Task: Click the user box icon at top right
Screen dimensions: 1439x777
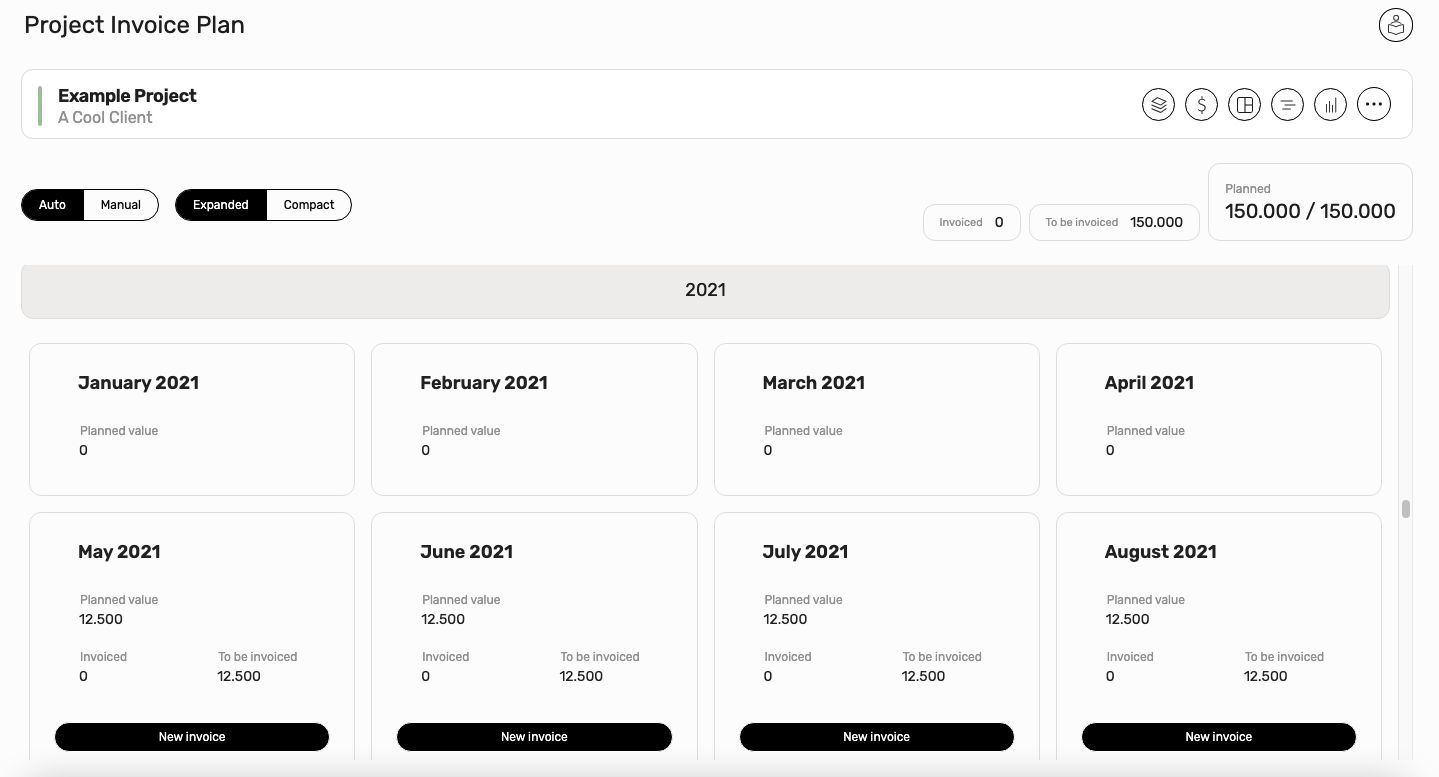Action: [1395, 25]
